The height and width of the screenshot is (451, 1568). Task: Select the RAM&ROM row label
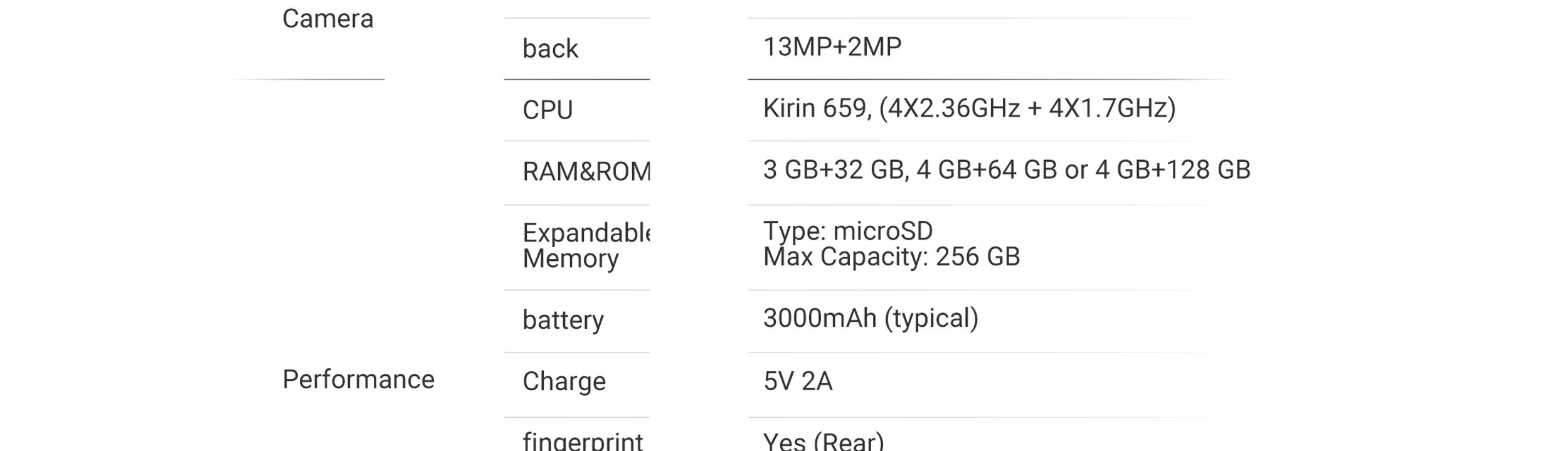[586, 171]
